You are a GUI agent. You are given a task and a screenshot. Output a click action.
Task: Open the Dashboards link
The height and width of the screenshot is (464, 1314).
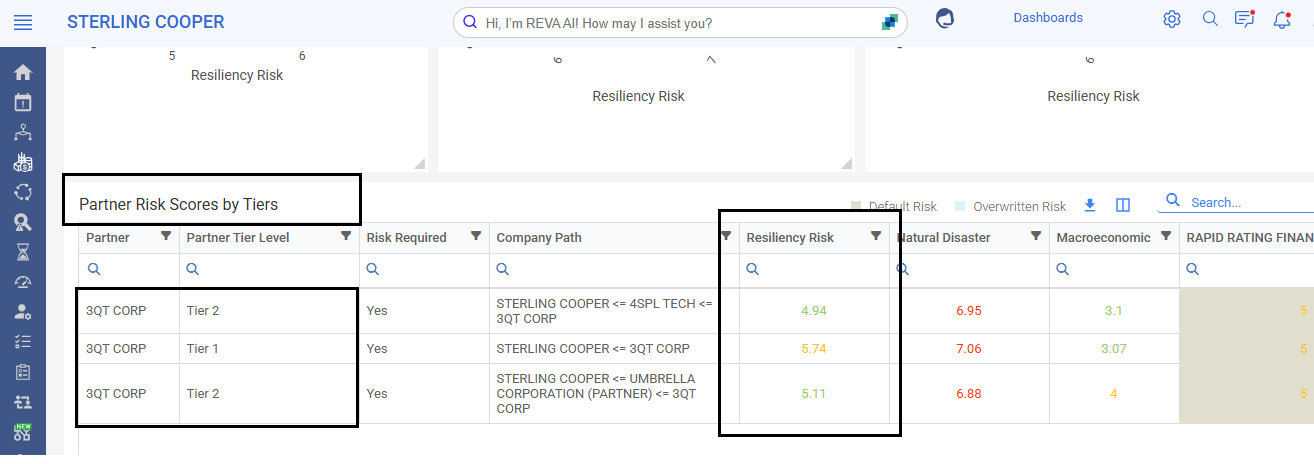1048,18
